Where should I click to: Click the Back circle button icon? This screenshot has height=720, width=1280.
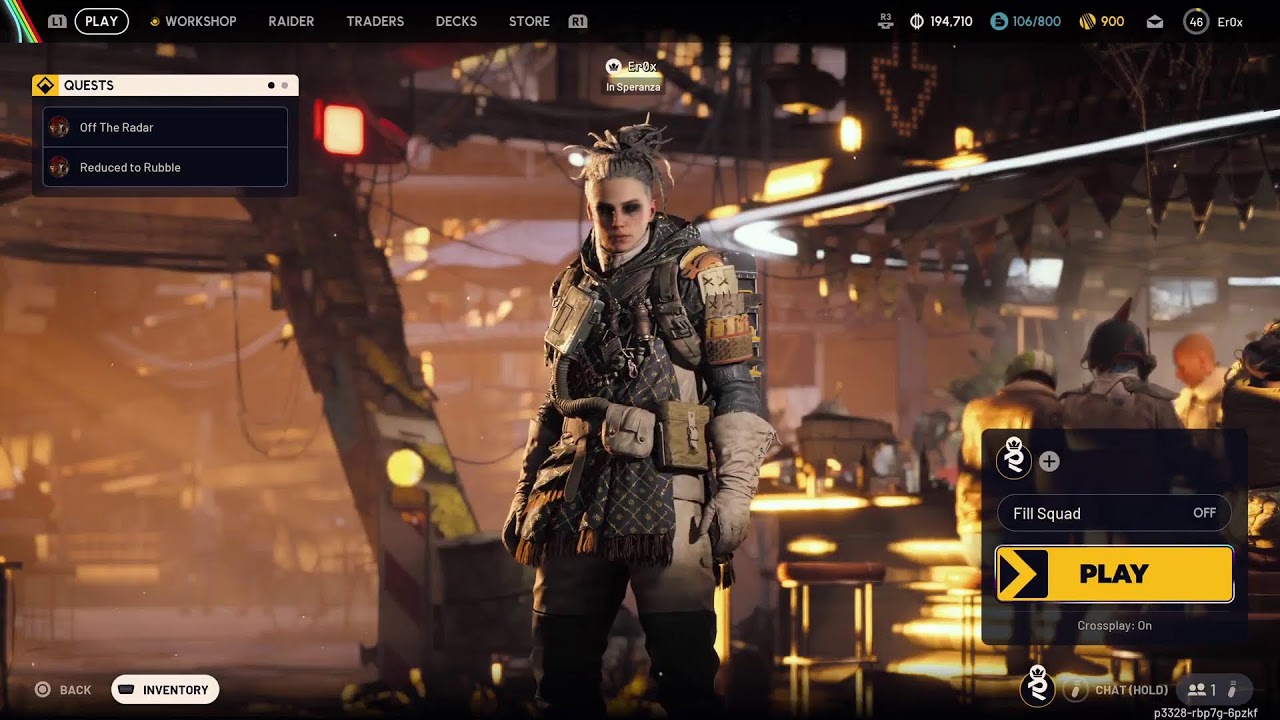(43, 690)
